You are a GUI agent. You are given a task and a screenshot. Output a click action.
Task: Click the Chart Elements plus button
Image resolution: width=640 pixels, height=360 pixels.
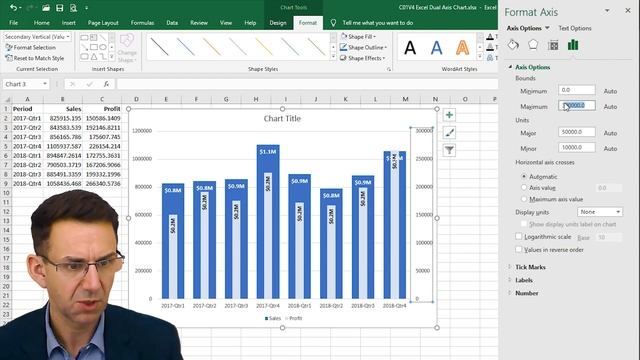coord(449,115)
